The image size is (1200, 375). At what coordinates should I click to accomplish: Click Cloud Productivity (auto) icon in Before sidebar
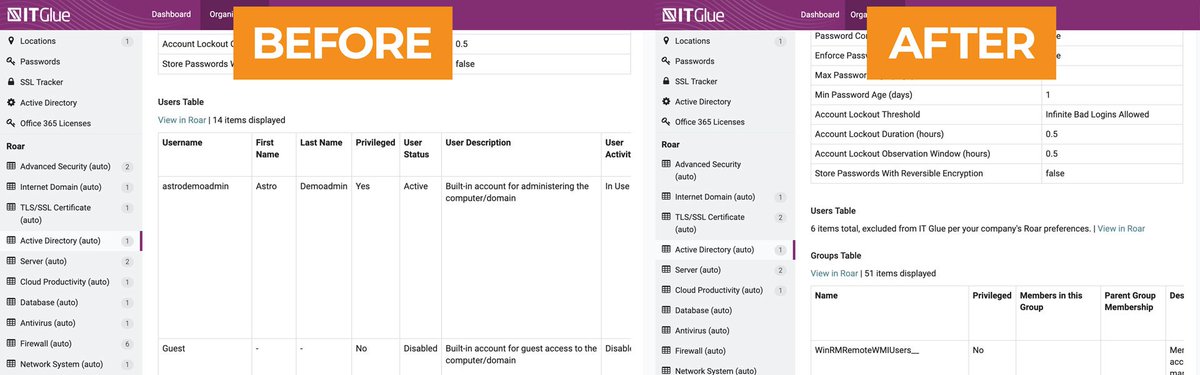click(x=11, y=282)
